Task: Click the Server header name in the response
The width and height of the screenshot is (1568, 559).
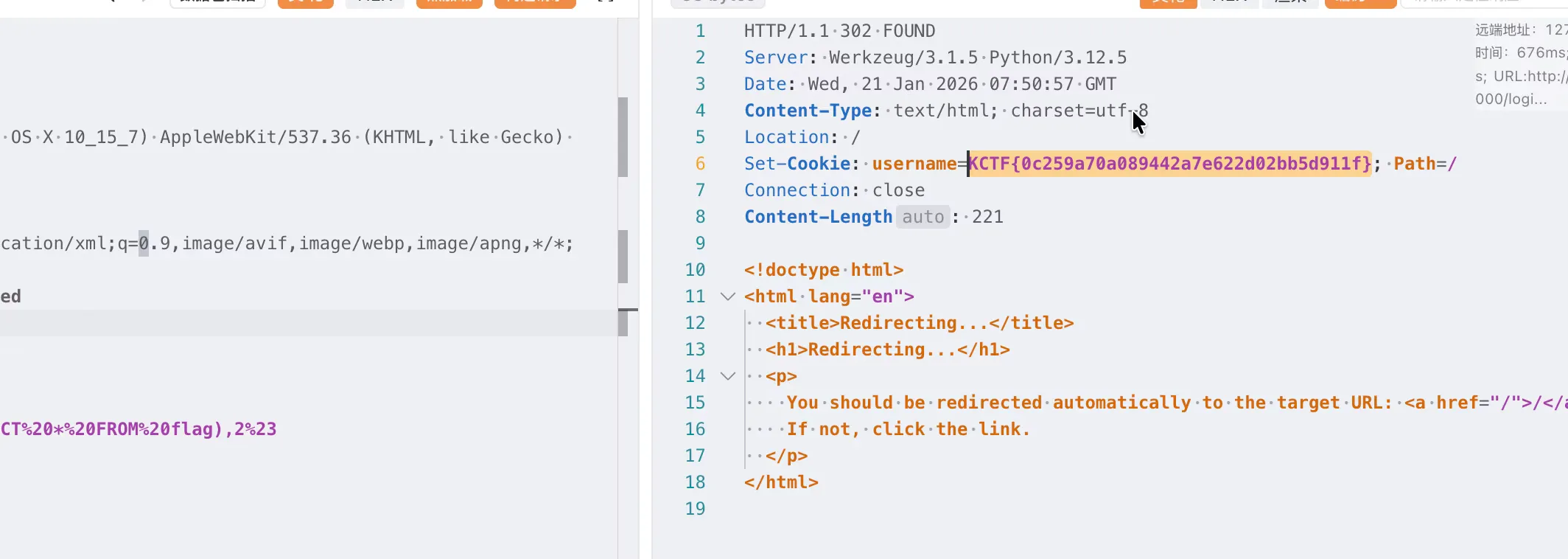Action: click(777, 58)
